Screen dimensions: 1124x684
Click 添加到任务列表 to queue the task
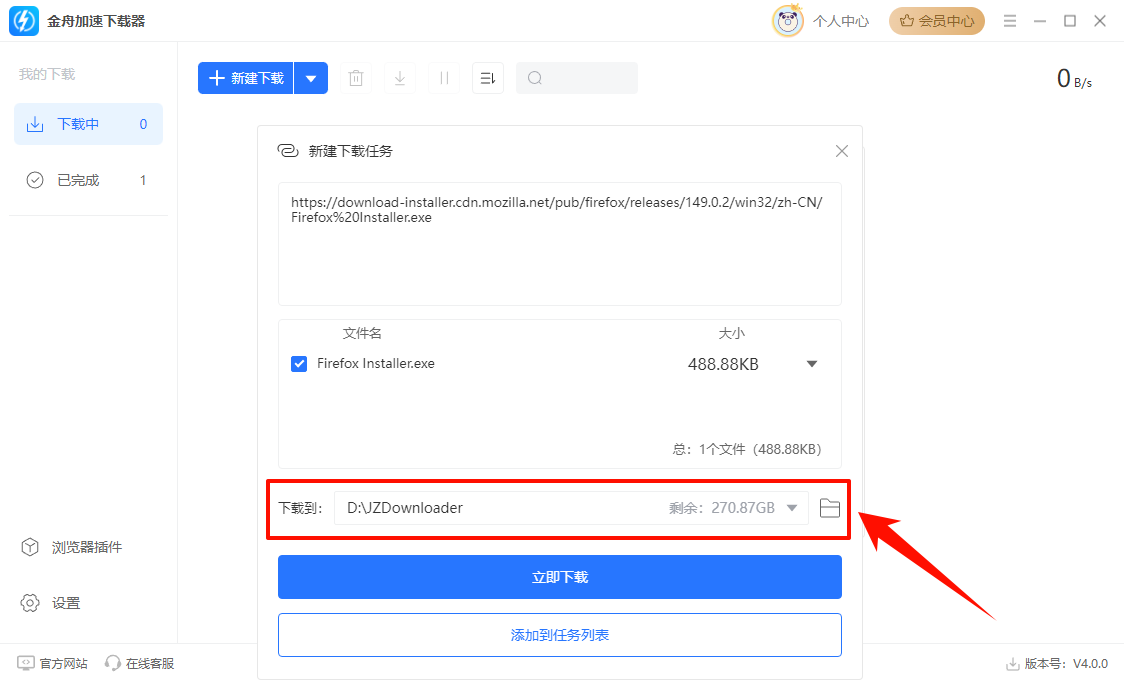[559, 635]
